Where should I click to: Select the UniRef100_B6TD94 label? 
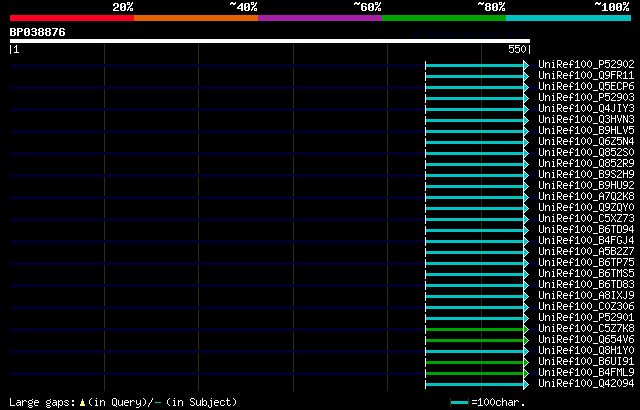pyautogui.click(x=586, y=229)
